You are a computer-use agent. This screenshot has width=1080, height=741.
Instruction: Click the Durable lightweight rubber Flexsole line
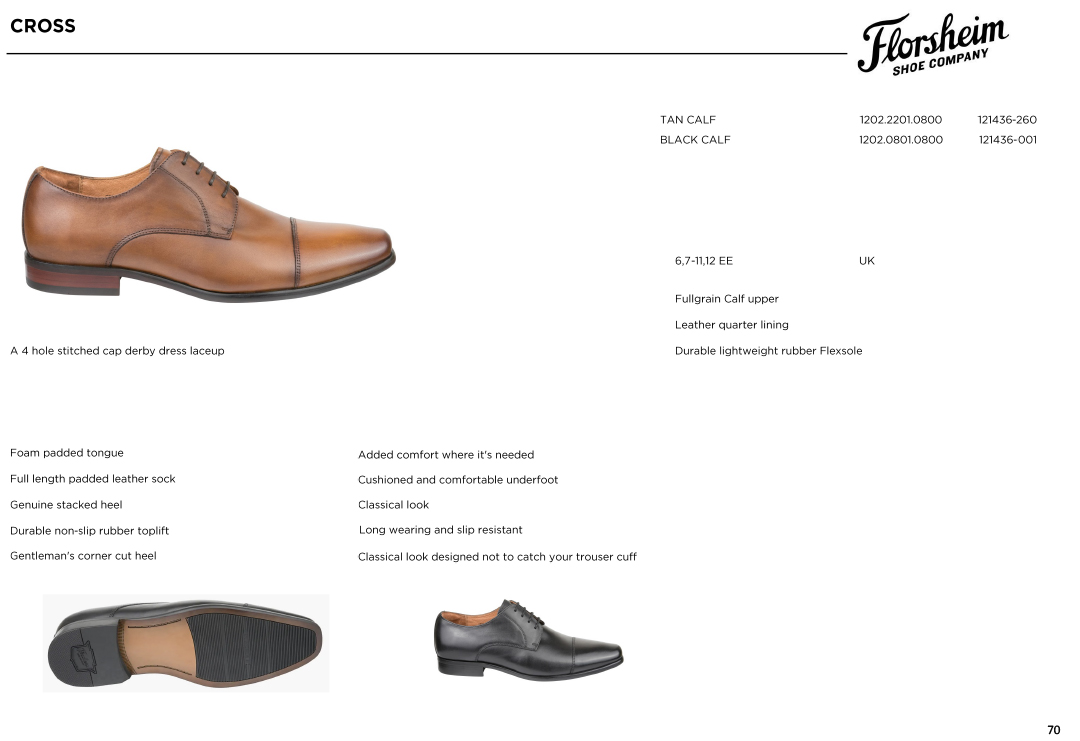tap(768, 351)
